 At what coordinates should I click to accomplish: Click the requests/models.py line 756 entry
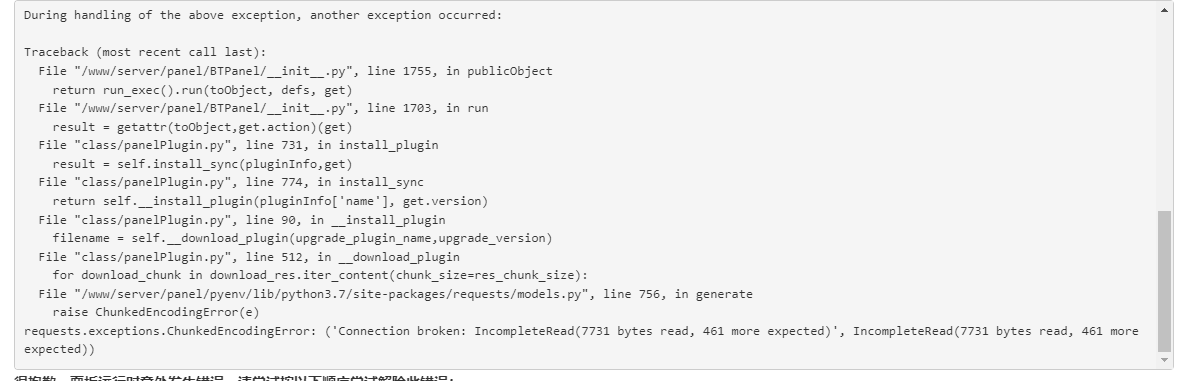tap(395, 293)
